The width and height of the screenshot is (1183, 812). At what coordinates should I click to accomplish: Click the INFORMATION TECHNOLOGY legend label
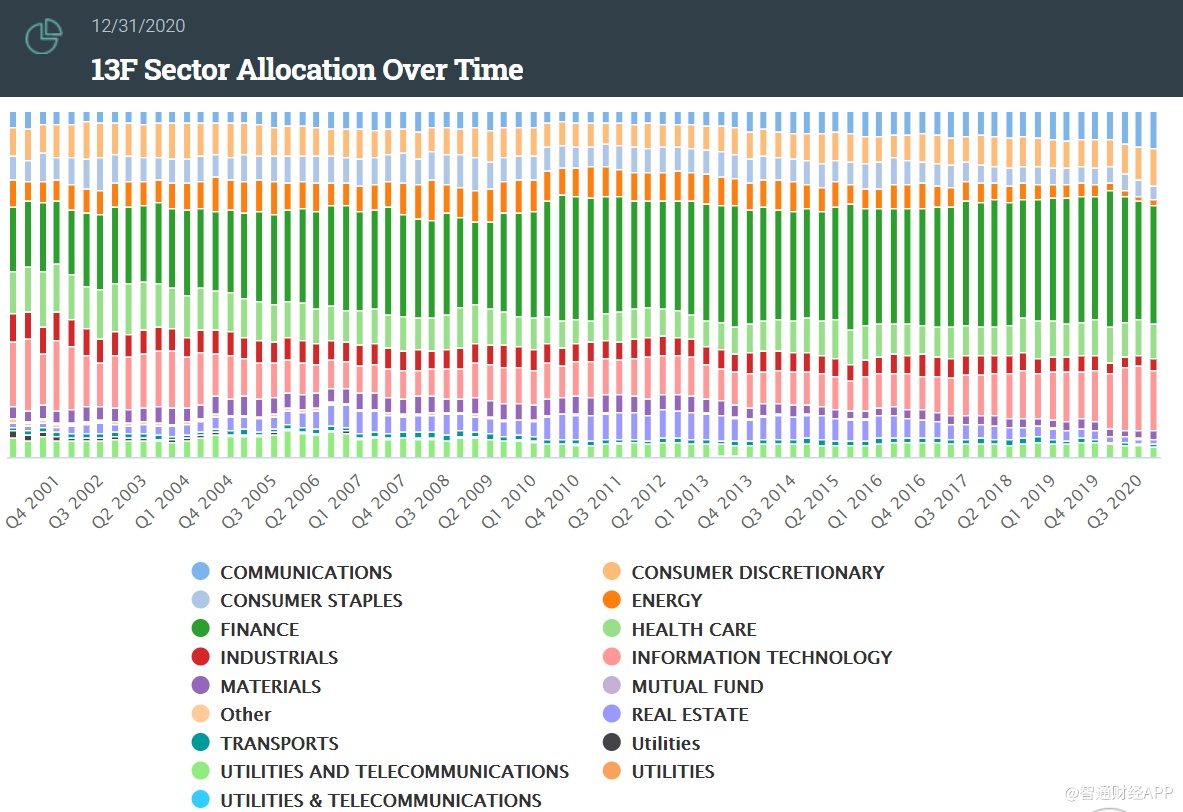click(761, 657)
